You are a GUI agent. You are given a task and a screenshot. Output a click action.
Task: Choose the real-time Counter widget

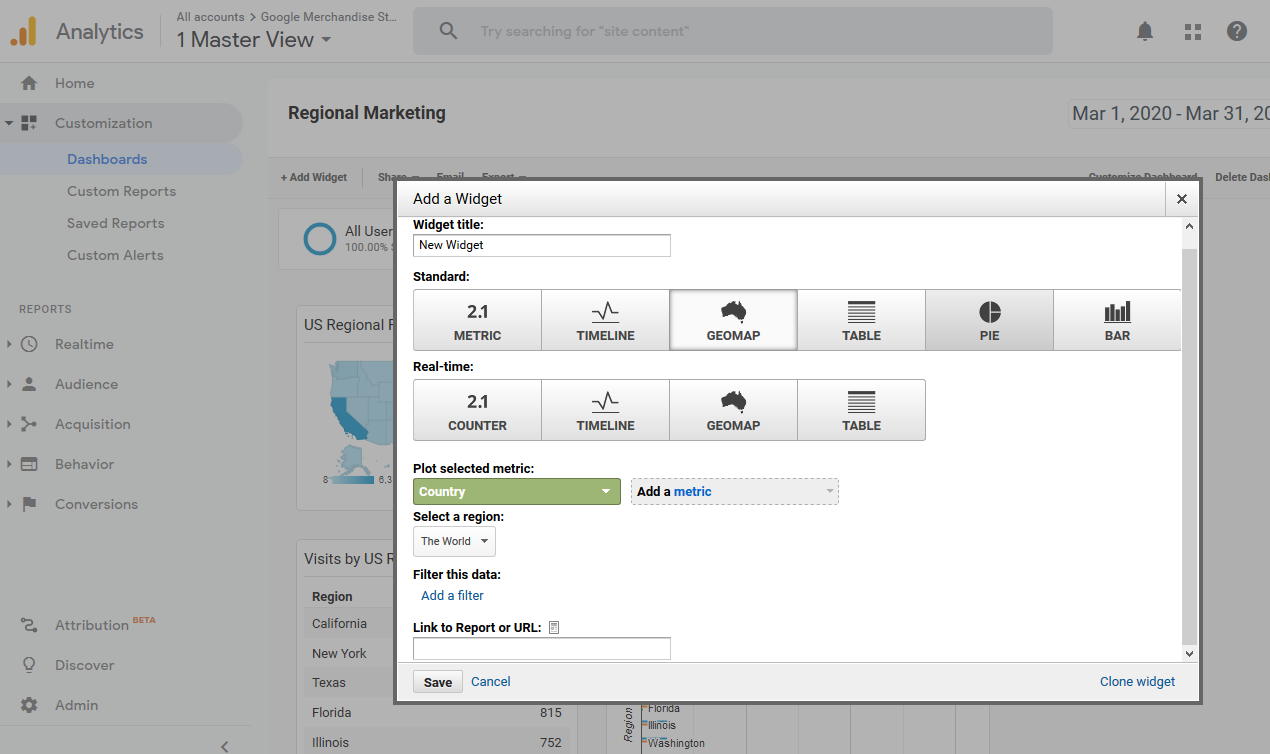pyautogui.click(x=477, y=410)
